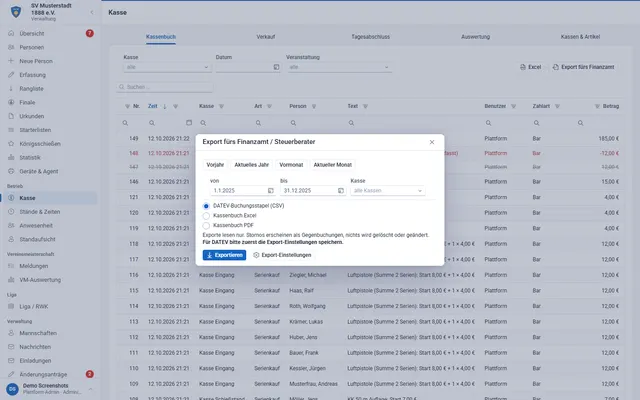Screen dimensions: 640x400
Task: Open filter funnel for Person column
Action: [314, 107]
